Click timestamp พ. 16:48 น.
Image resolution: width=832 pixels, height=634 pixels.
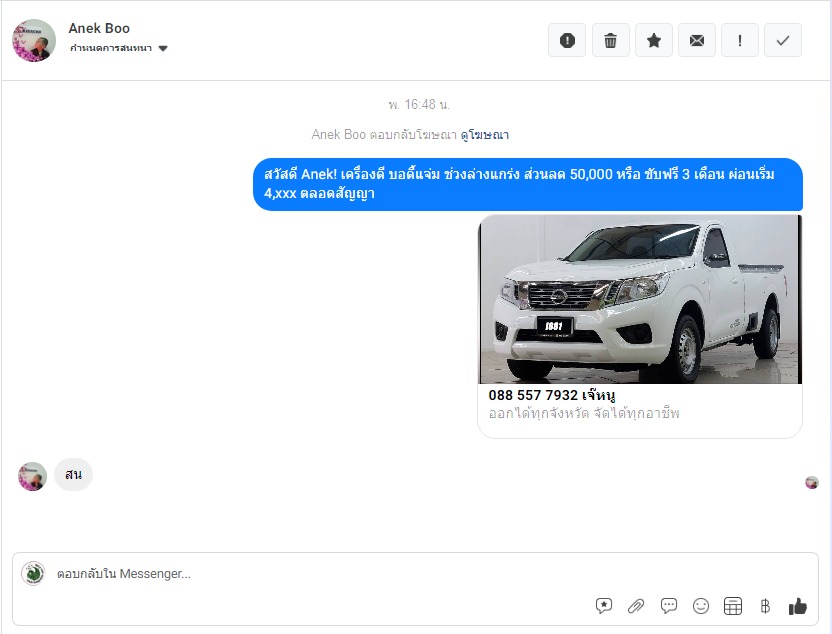pos(419,105)
